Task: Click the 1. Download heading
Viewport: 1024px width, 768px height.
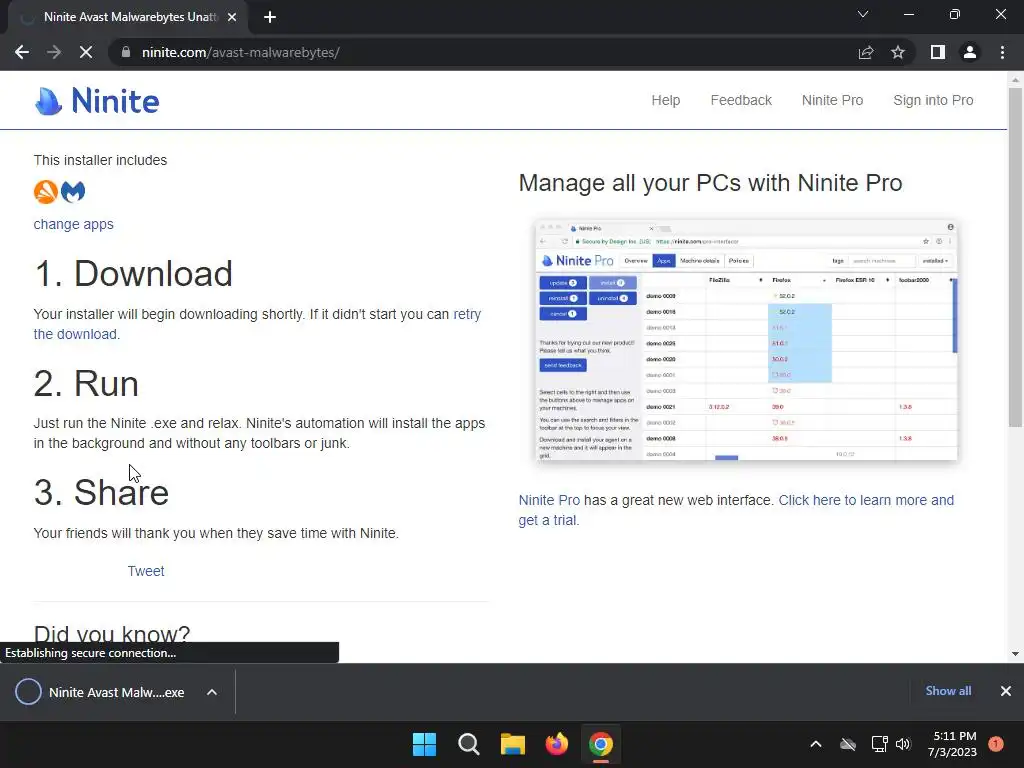Action: [x=133, y=273]
